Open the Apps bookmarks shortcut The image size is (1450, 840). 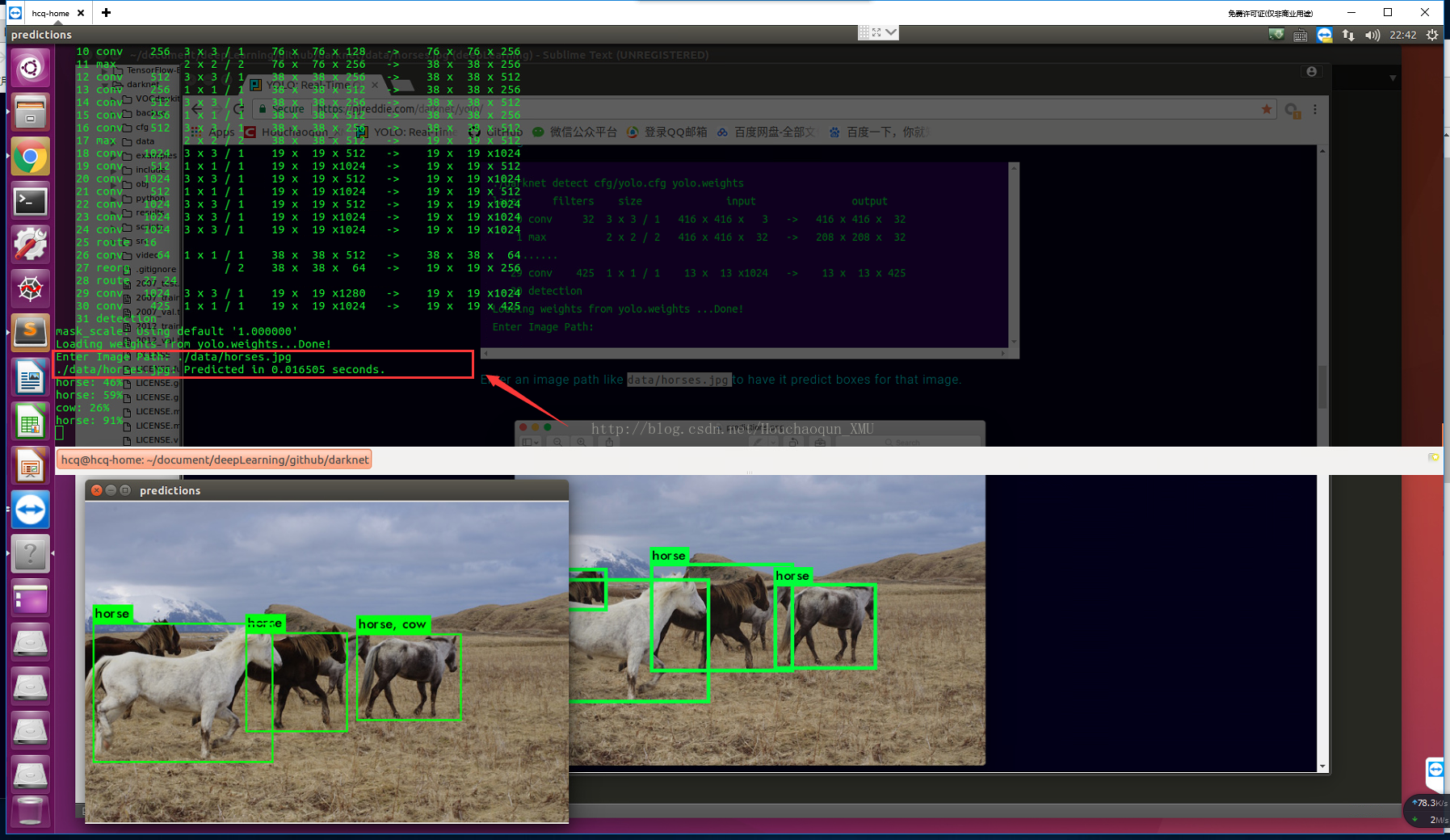(213, 132)
